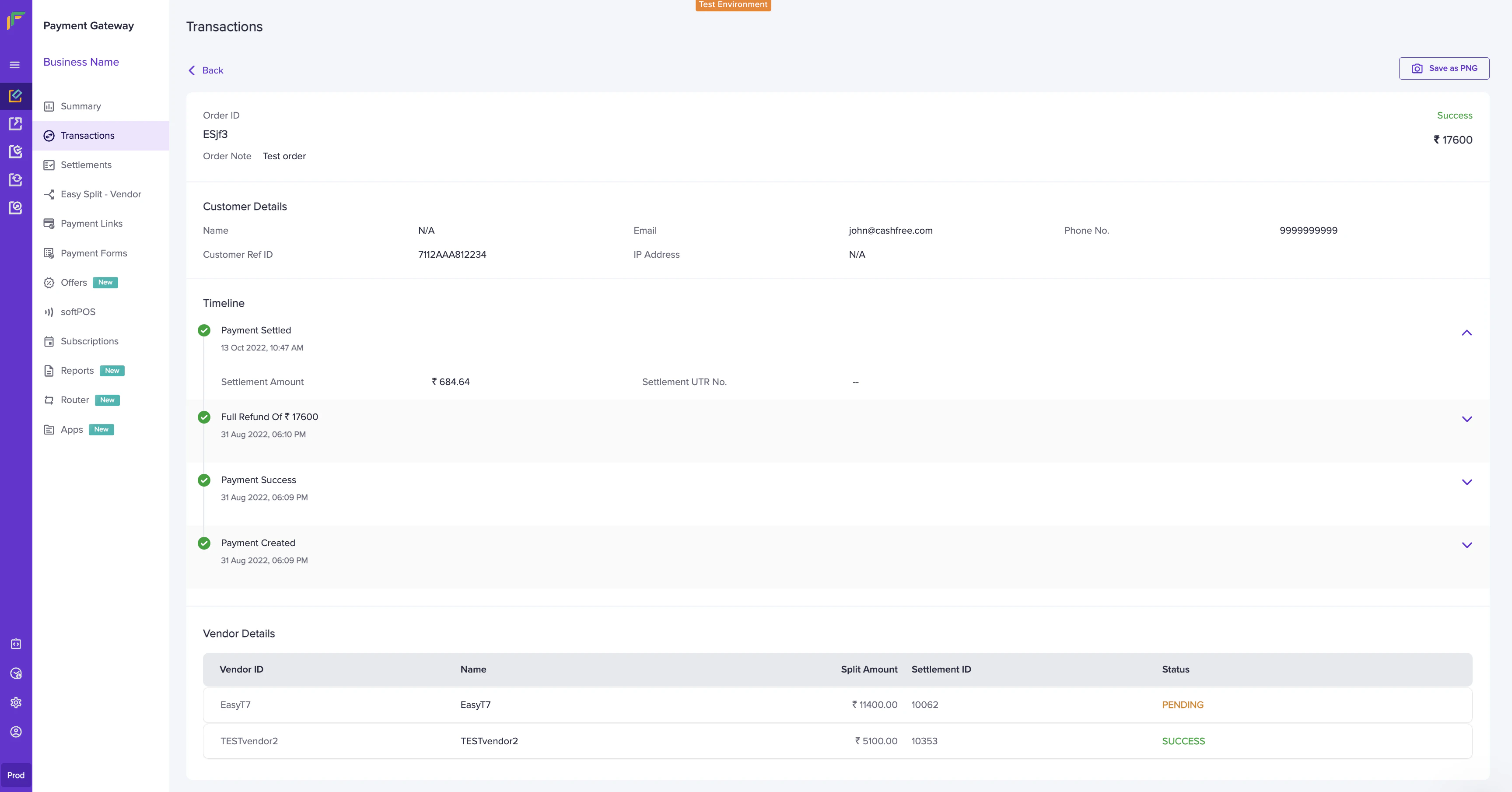Click the Prod environment switch
This screenshot has height=792, width=1512.
[x=16, y=775]
